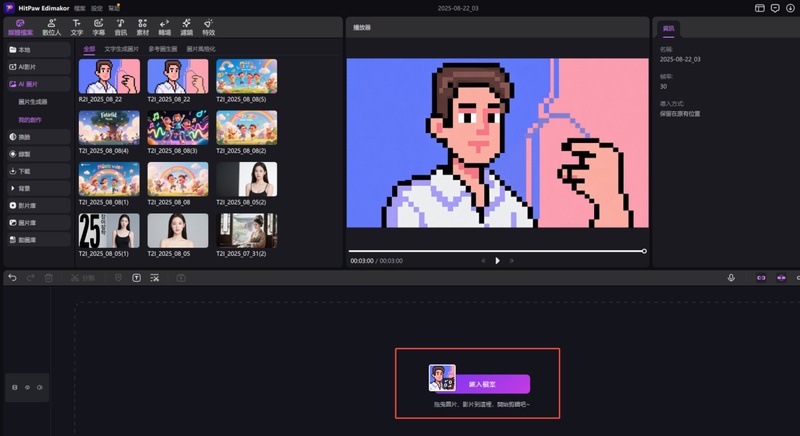Step to previous frame in player
The width and height of the screenshot is (800, 436).
click(x=483, y=261)
